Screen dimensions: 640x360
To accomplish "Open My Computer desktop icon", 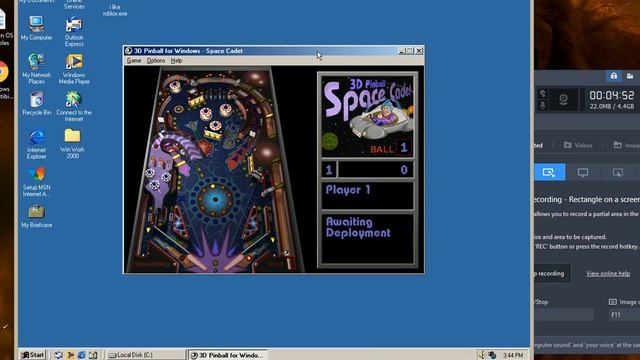I will pos(36,28).
